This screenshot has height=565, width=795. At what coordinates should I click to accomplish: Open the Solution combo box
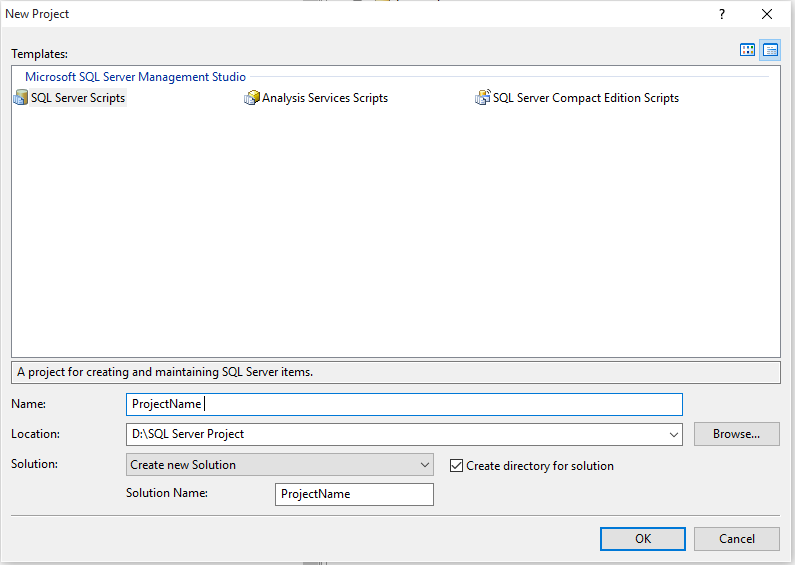[x=280, y=465]
